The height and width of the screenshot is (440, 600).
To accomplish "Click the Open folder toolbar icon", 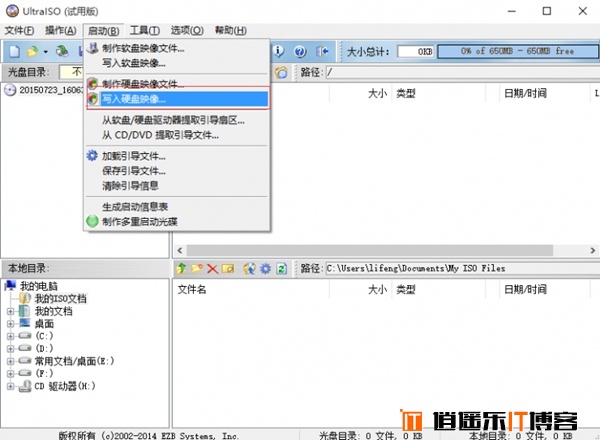I will 33,51.
